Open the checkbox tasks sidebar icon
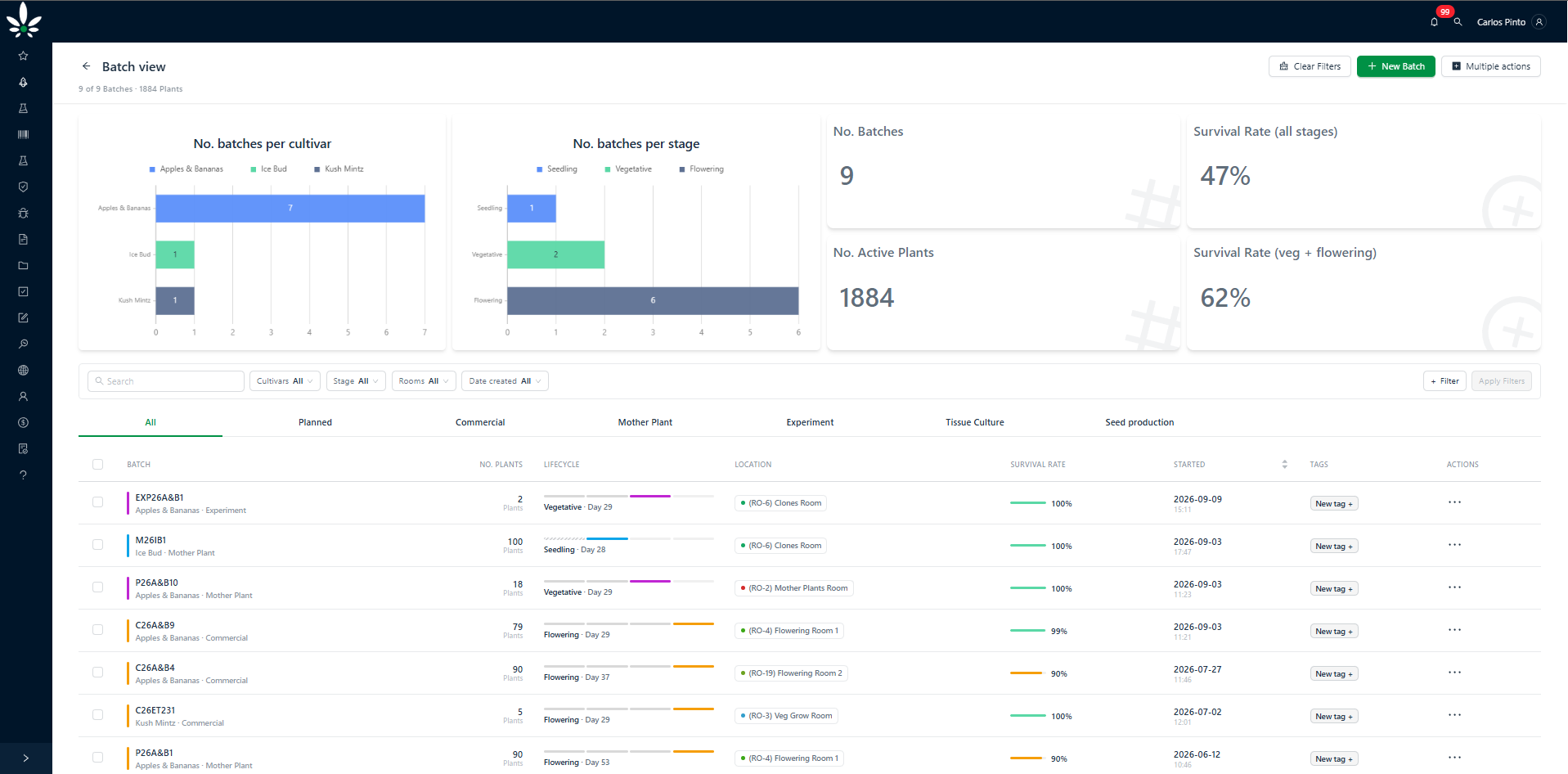Viewport: 1568px width, 774px height. (x=23, y=291)
